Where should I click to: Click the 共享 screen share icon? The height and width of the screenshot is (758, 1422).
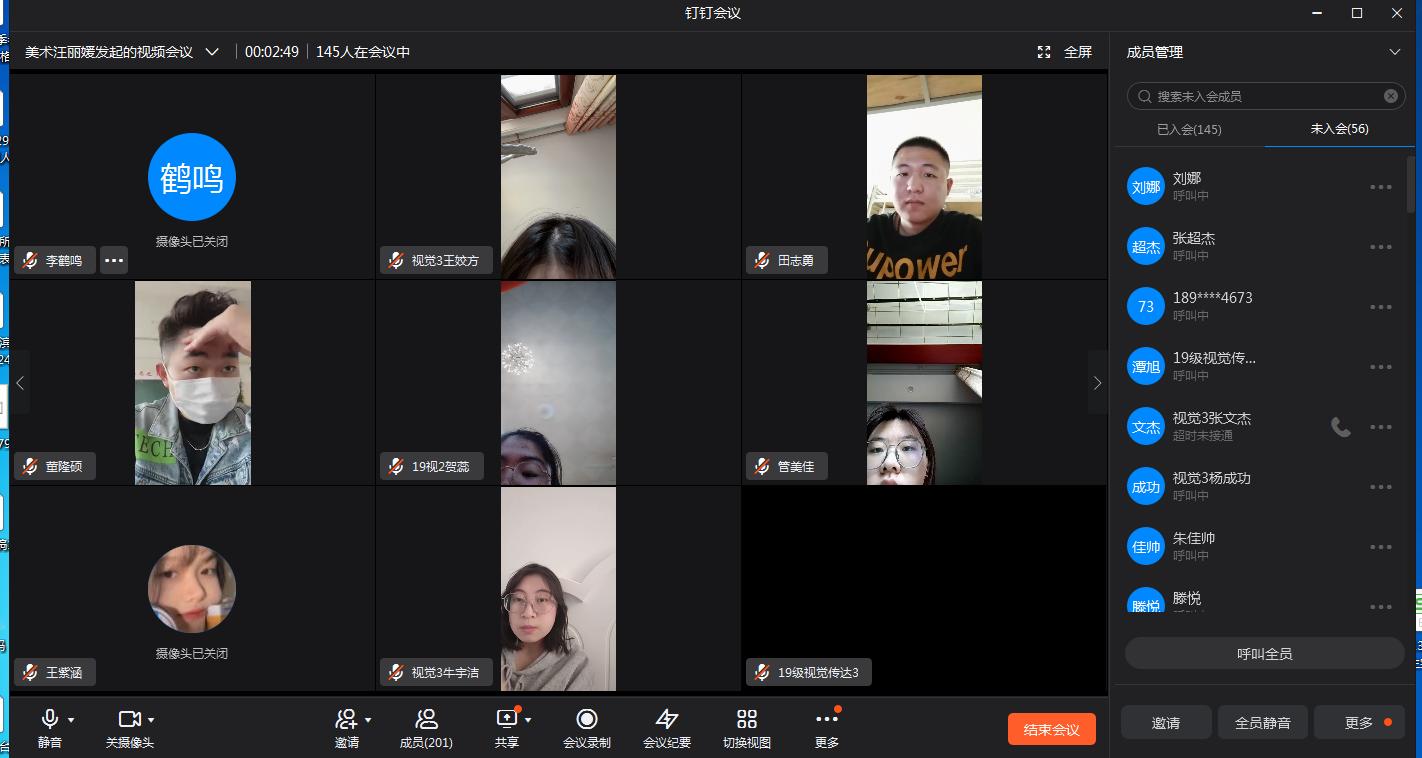coord(507,719)
